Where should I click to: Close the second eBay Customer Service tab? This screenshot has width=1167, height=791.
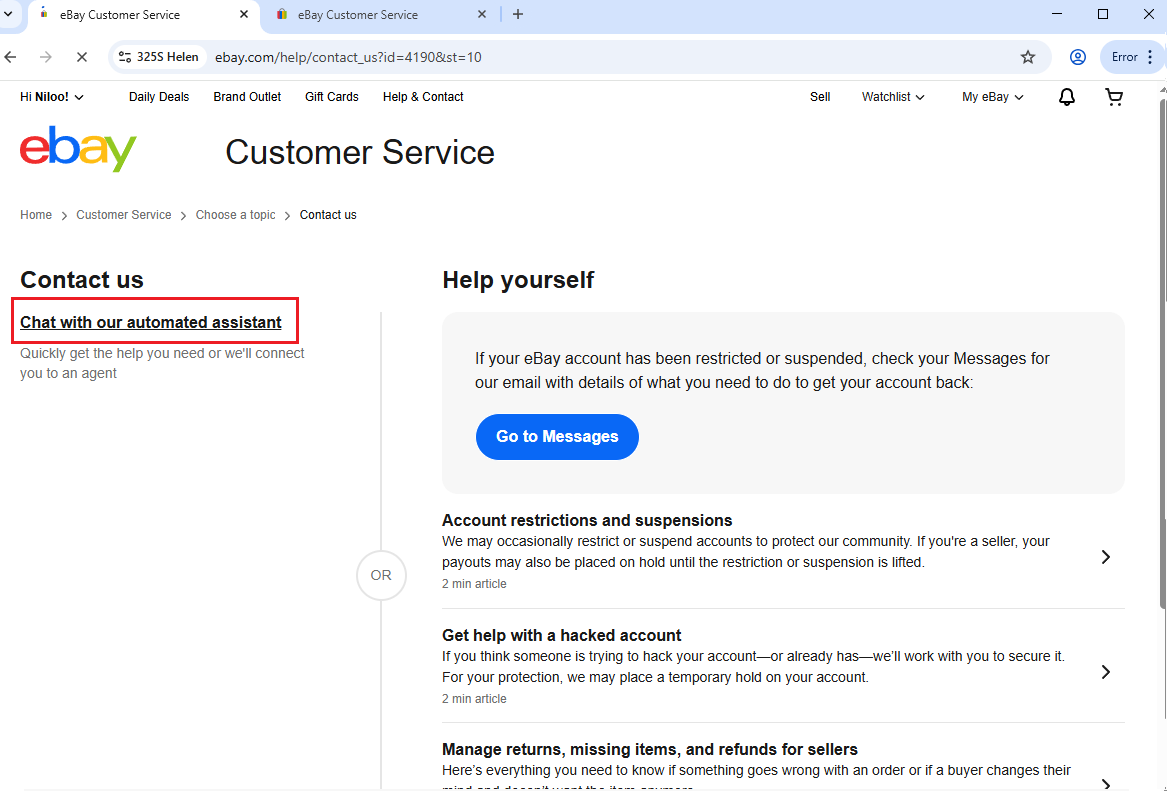[x=482, y=14]
